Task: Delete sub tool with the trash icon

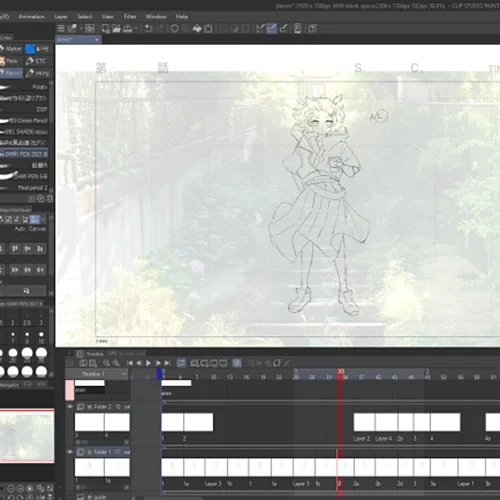Action: click(x=50, y=199)
